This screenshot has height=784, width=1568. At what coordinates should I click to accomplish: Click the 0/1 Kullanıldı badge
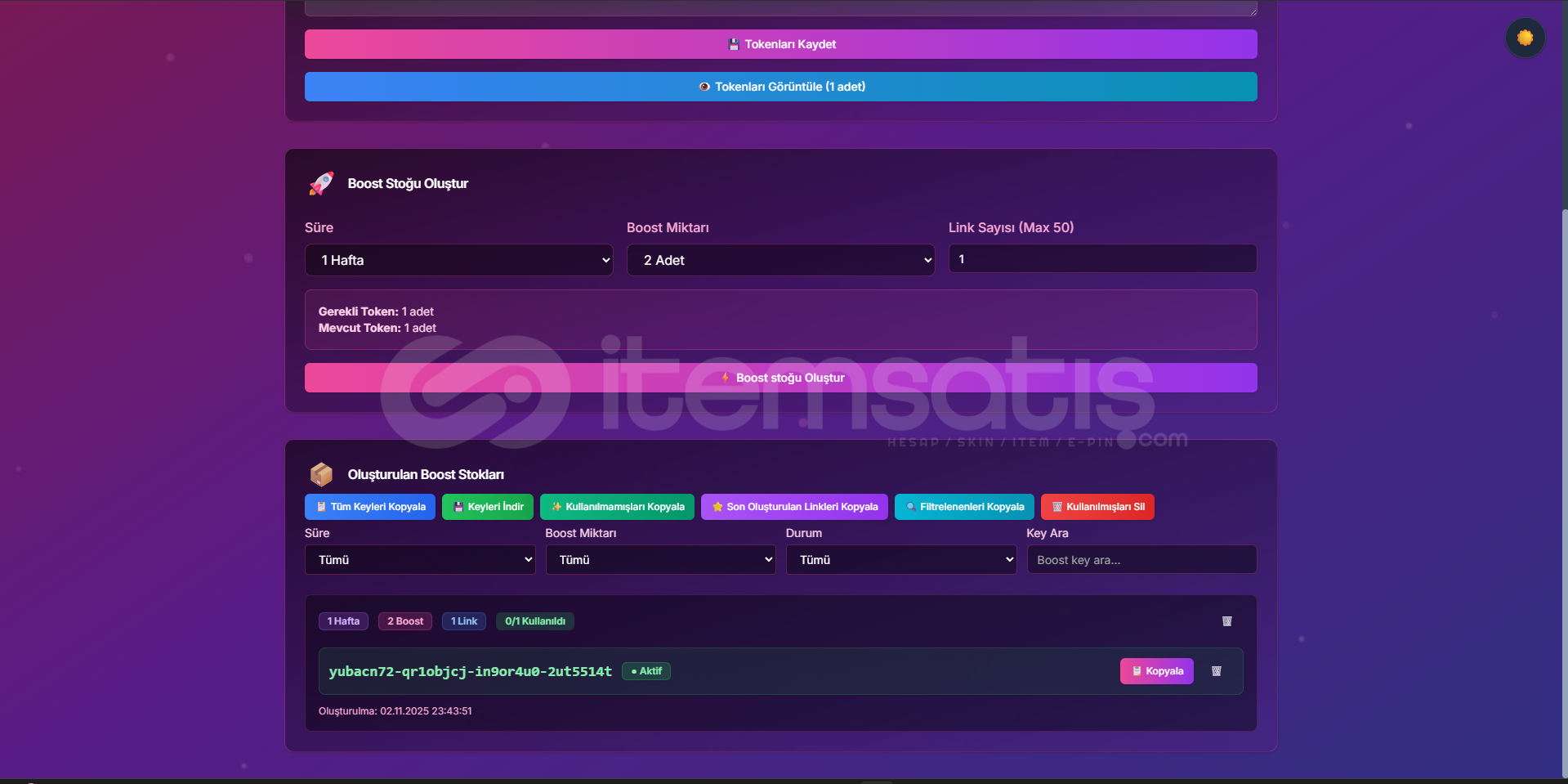pos(535,621)
